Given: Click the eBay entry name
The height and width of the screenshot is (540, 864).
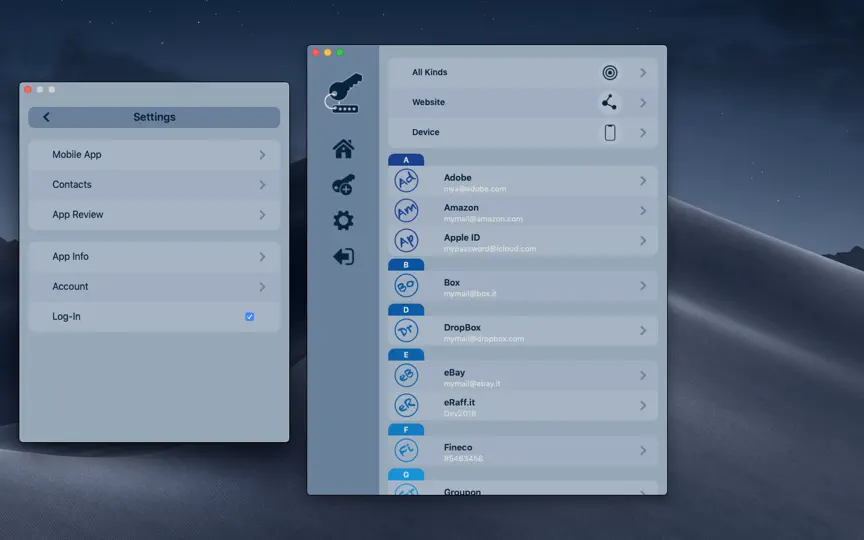Looking at the screenshot, I should coord(454,372).
